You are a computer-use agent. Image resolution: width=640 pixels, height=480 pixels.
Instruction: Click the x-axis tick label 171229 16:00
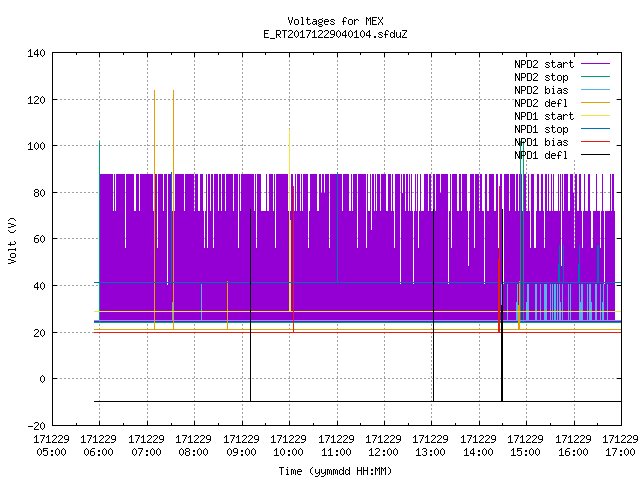click(573, 446)
